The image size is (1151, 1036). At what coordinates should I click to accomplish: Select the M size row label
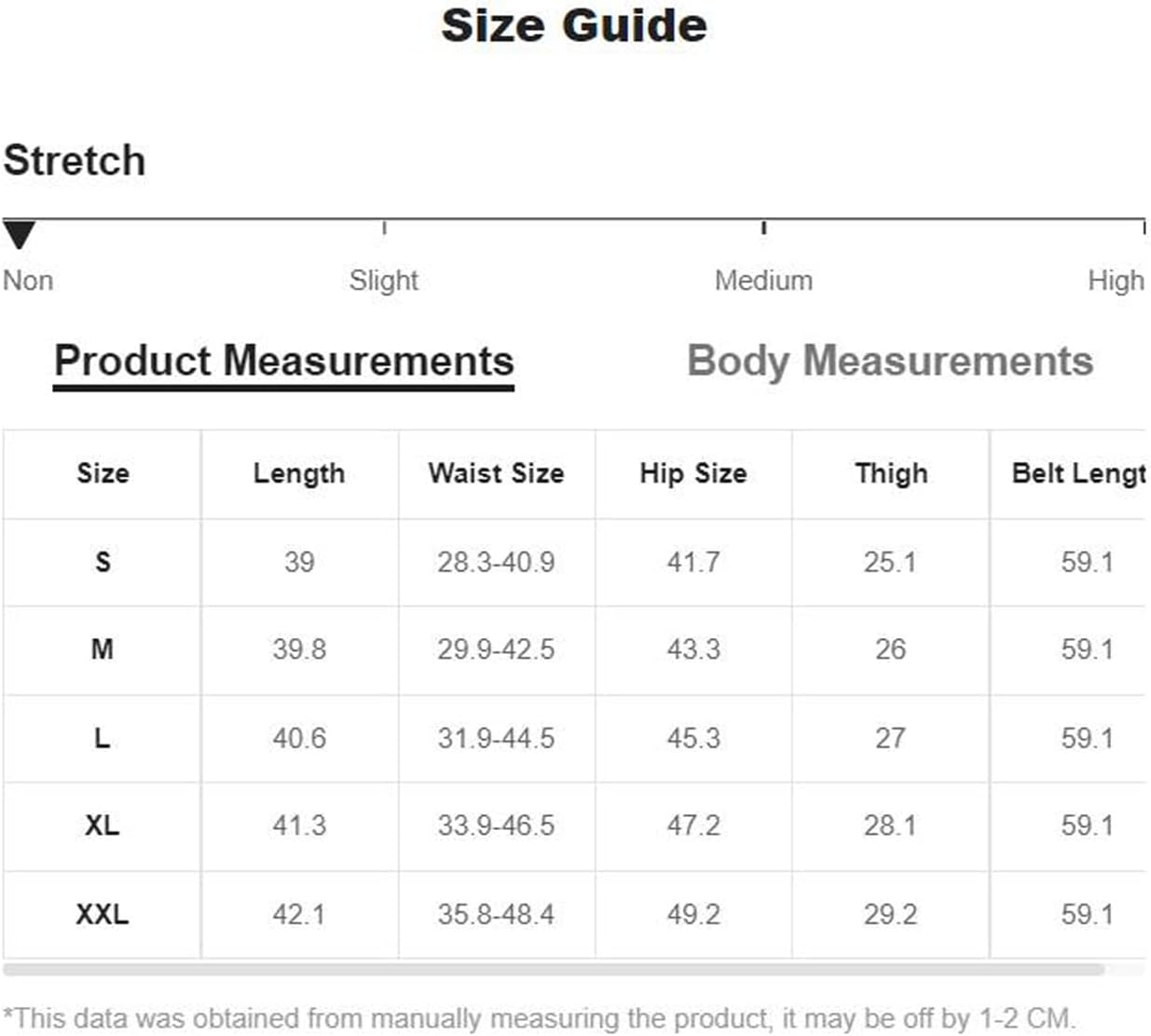(103, 649)
